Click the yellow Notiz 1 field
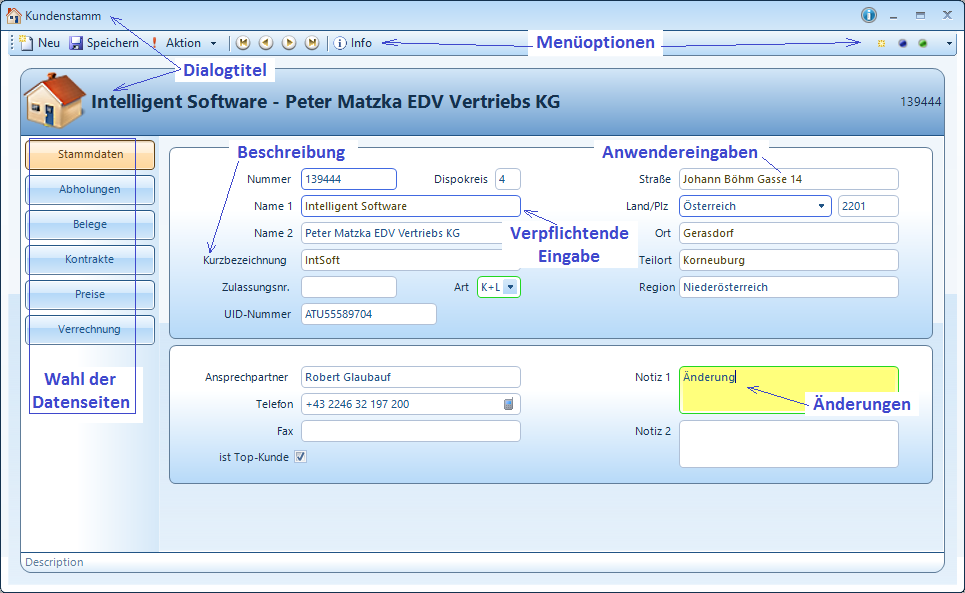Viewport: 965px width, 593px height. pos(788,390)
